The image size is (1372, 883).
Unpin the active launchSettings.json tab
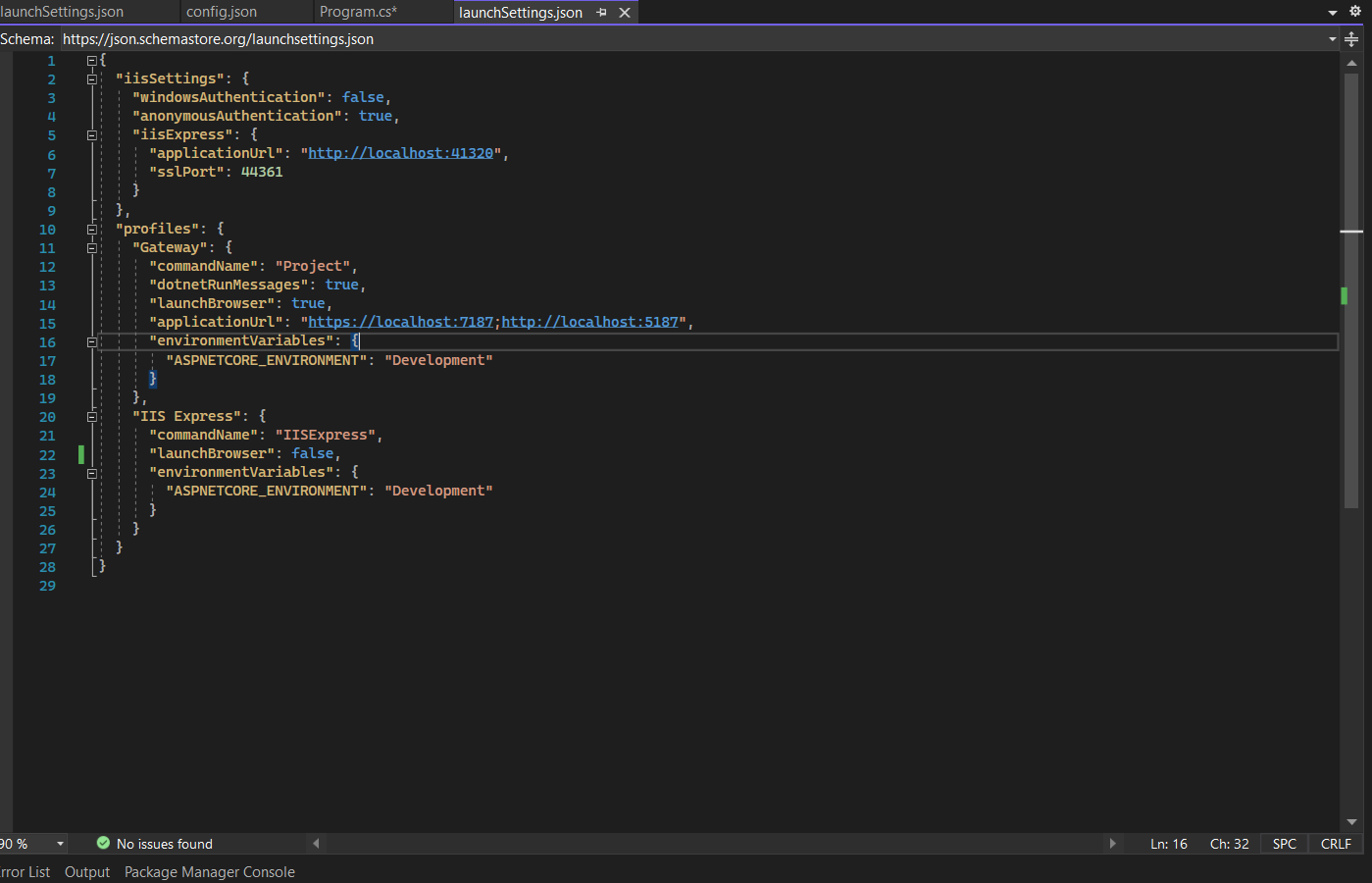602,12
